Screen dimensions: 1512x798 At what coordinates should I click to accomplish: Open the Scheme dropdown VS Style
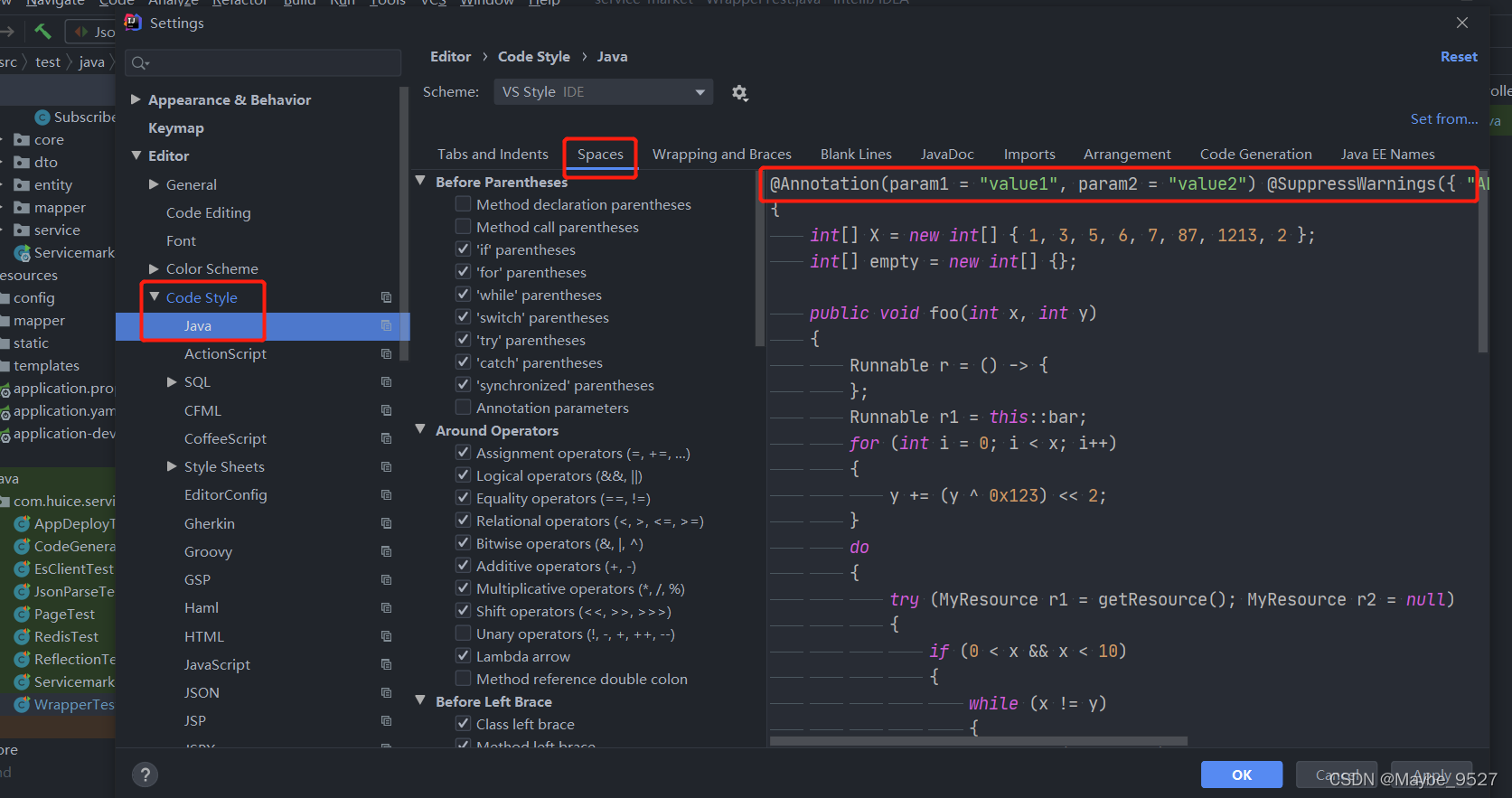coord(603,92)
